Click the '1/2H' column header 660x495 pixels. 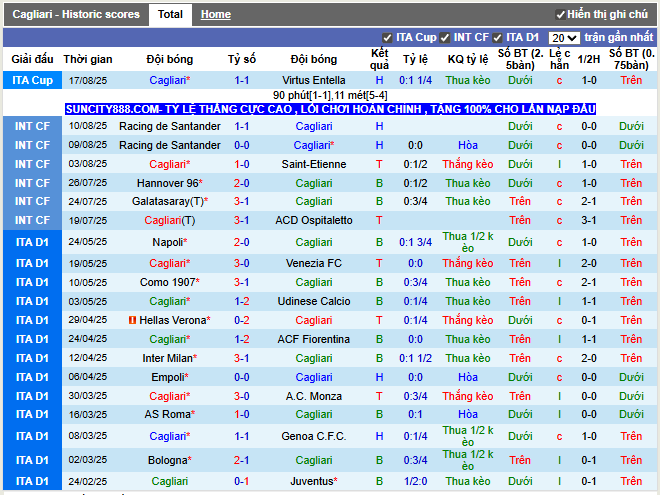(588, 59)
